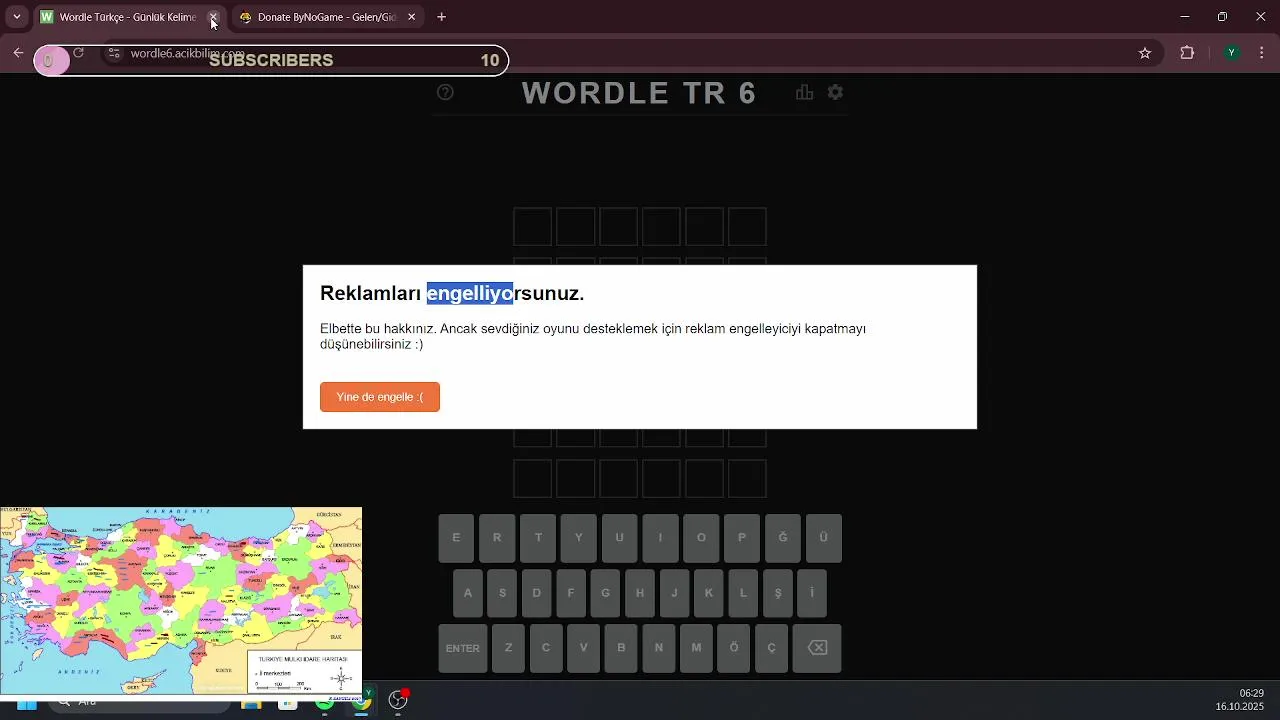1280x720 pixels.
Task: Reload the page with the refresh icon
Action: click(78, 53)
